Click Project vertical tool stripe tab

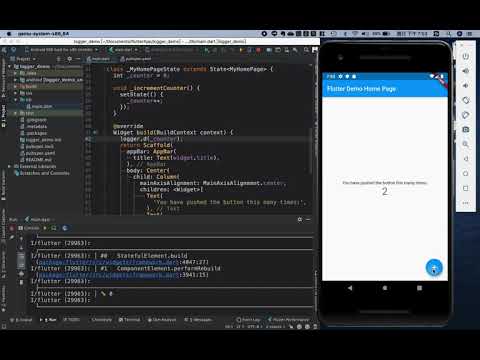click(x=4, y=116)
